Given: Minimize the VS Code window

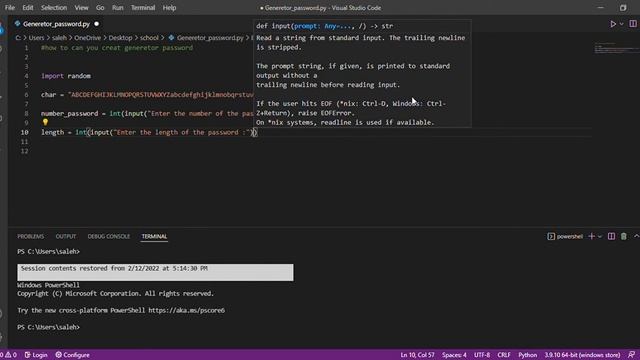Looking at the screenshot, I should pos(600,8).
